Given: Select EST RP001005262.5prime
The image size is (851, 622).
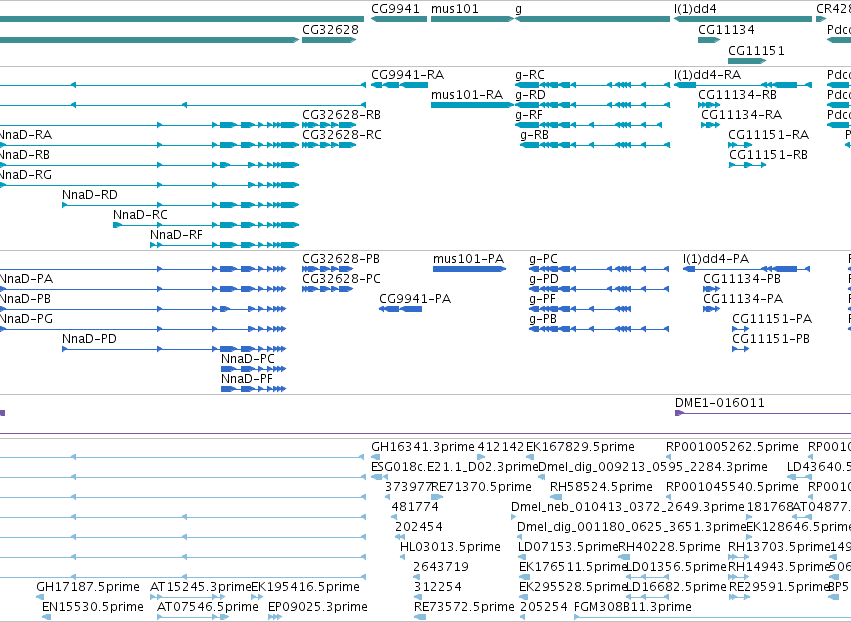Looking at the screenshot, I should click(669, 457).
